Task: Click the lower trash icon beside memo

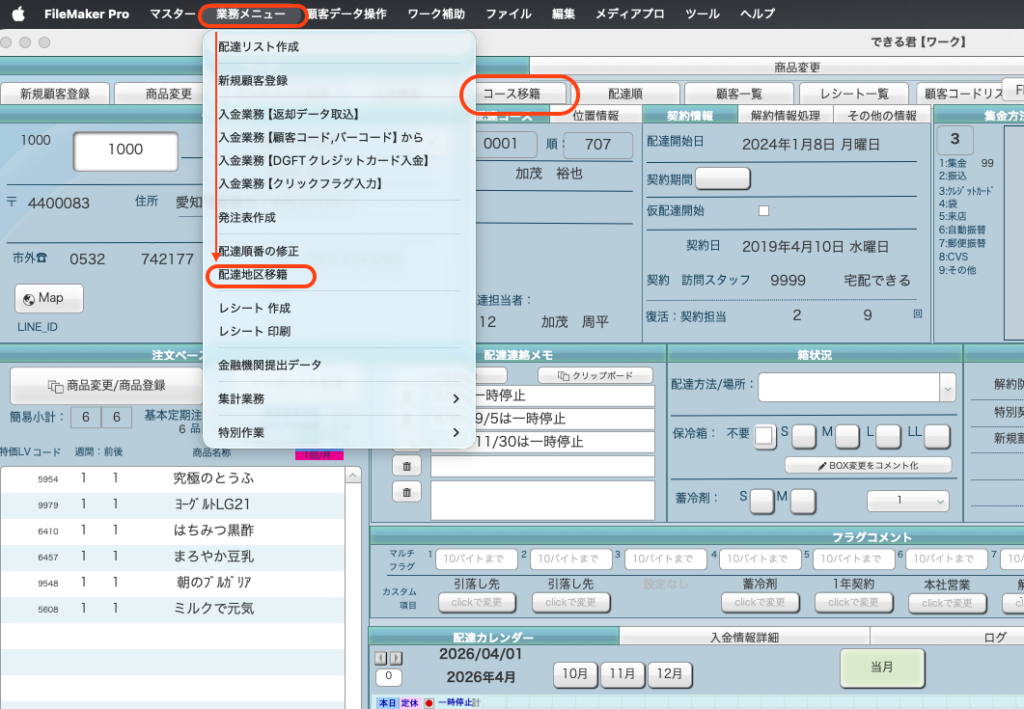Action: coord(406,491)
